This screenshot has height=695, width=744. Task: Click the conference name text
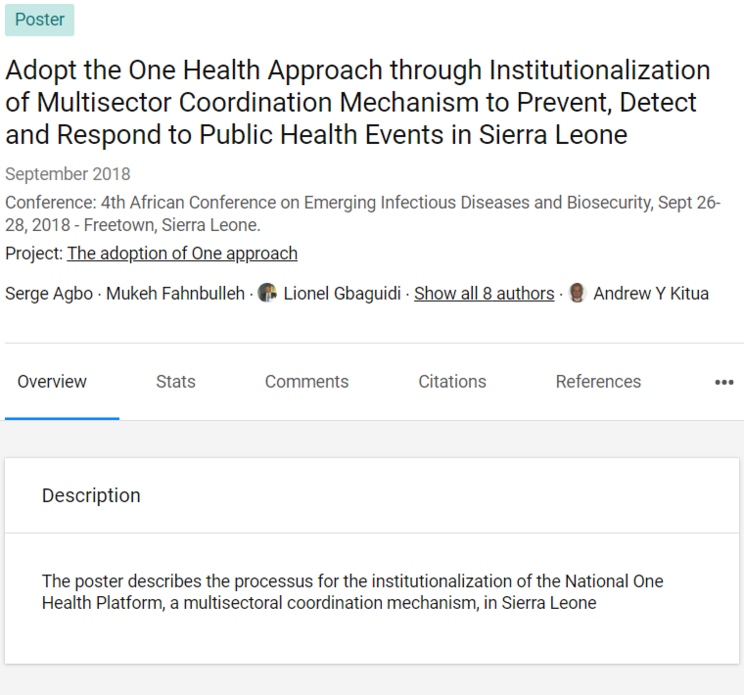[x=363, y=213]
